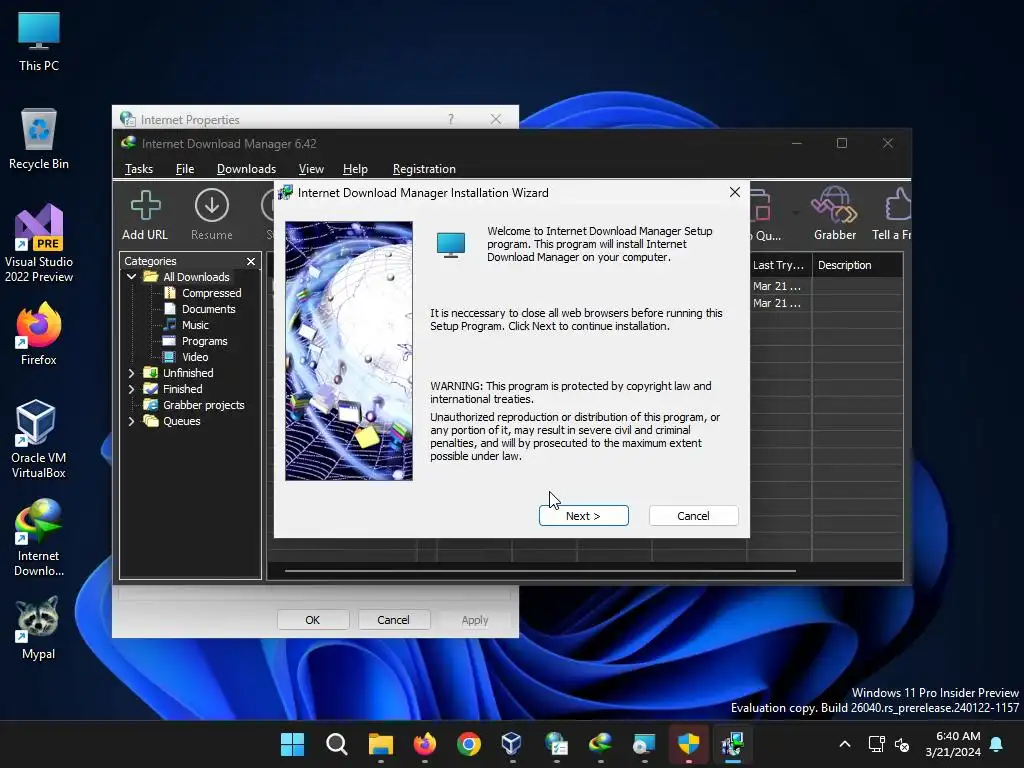Viewport: 1024px width, 768px height.
Task: Select the Music category
Action: (x=195, y=325)
